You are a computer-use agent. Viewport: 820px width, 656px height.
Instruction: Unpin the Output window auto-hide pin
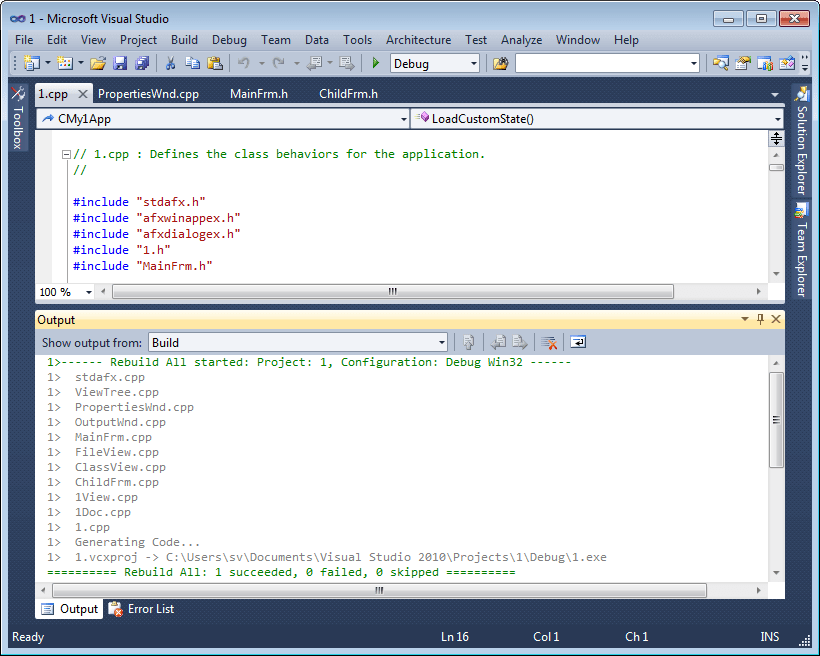[759, 319]
